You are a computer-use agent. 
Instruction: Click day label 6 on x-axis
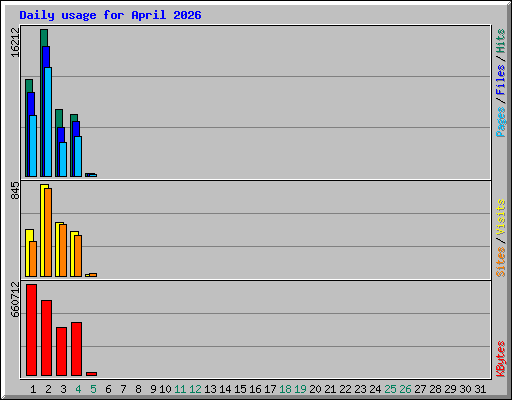pyautogui.click(x=108, y=389)
